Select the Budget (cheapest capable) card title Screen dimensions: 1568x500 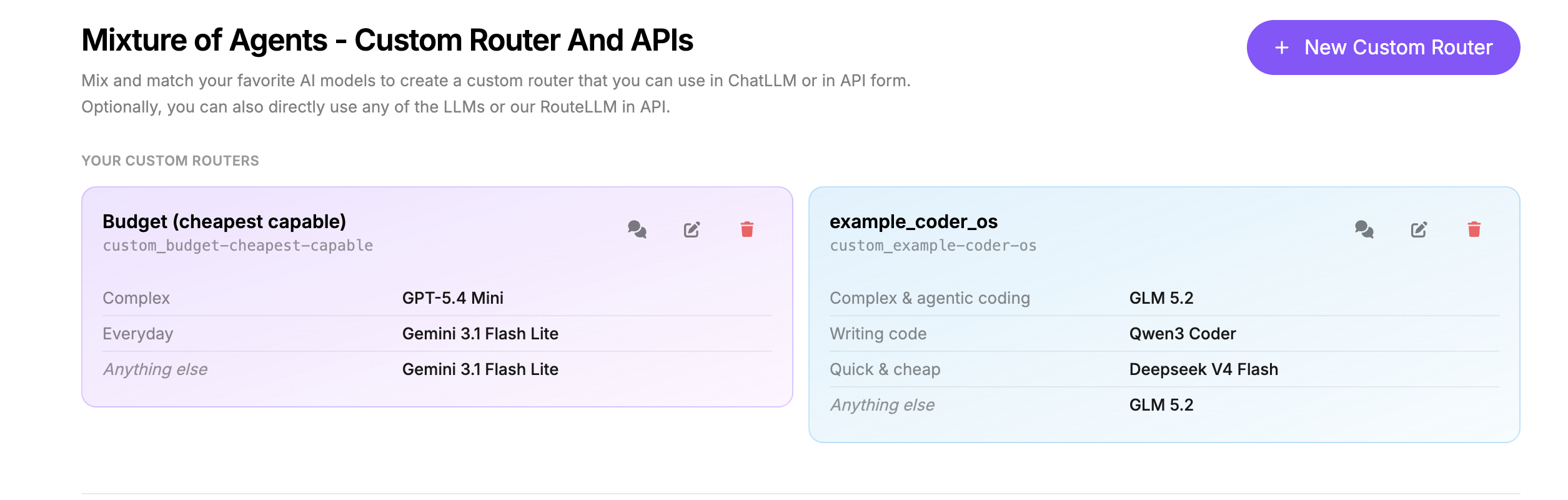click(x=224, y=221)
